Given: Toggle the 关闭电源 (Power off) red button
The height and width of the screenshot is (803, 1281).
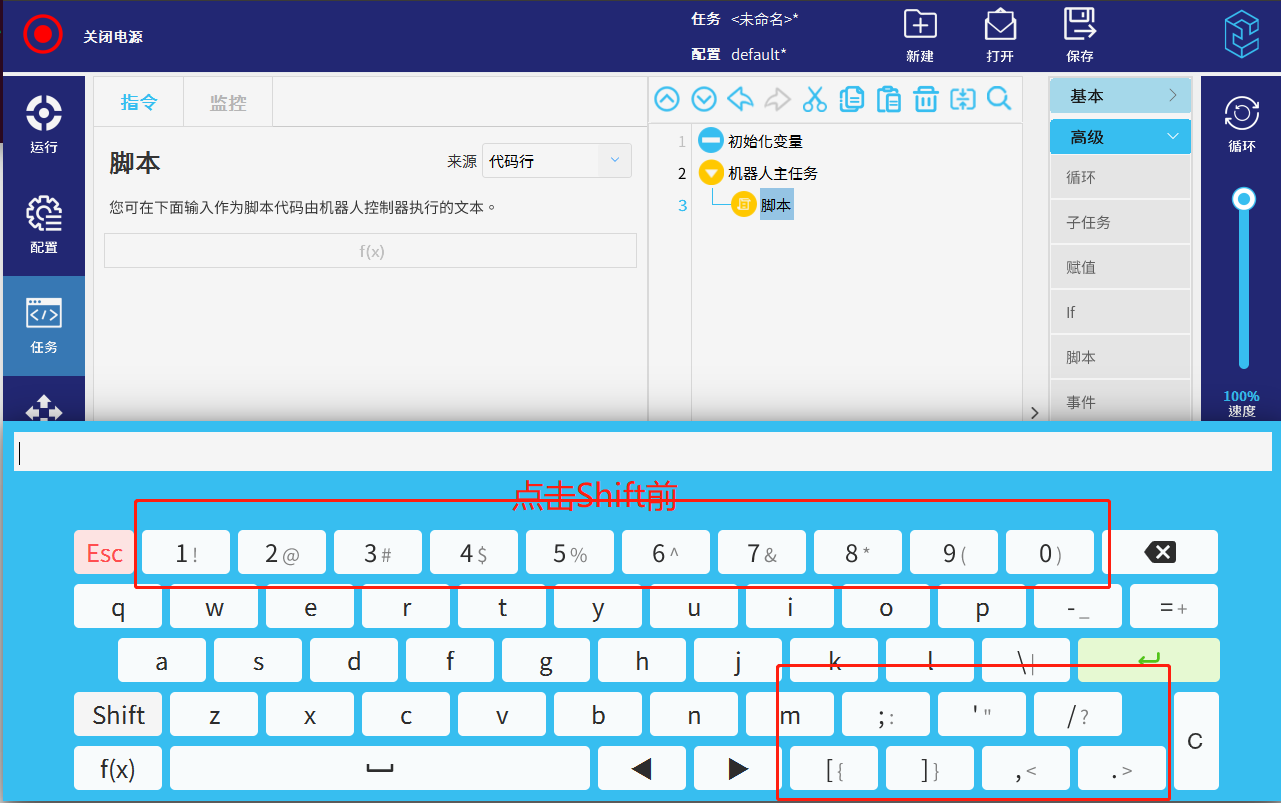Looking at the screenshot, I should (x=43, y=35).
